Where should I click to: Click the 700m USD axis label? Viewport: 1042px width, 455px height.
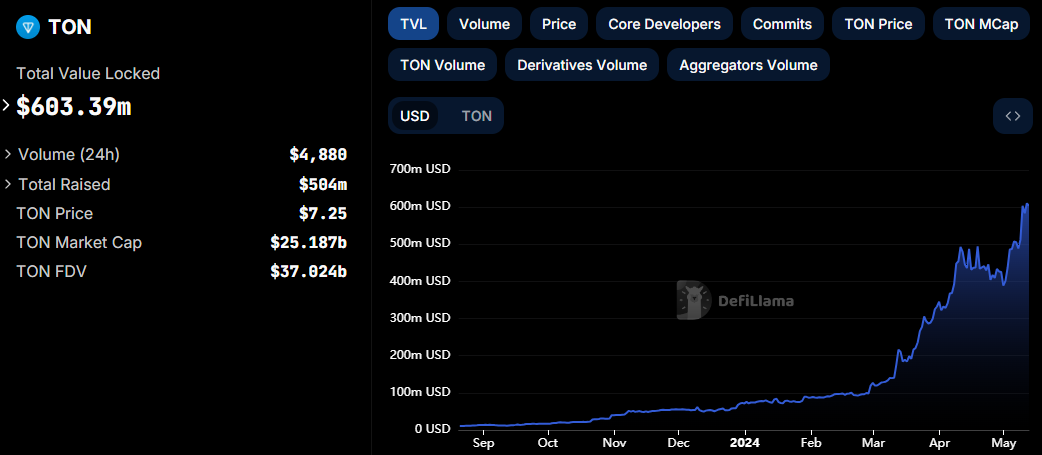click(x=419, y=169)
